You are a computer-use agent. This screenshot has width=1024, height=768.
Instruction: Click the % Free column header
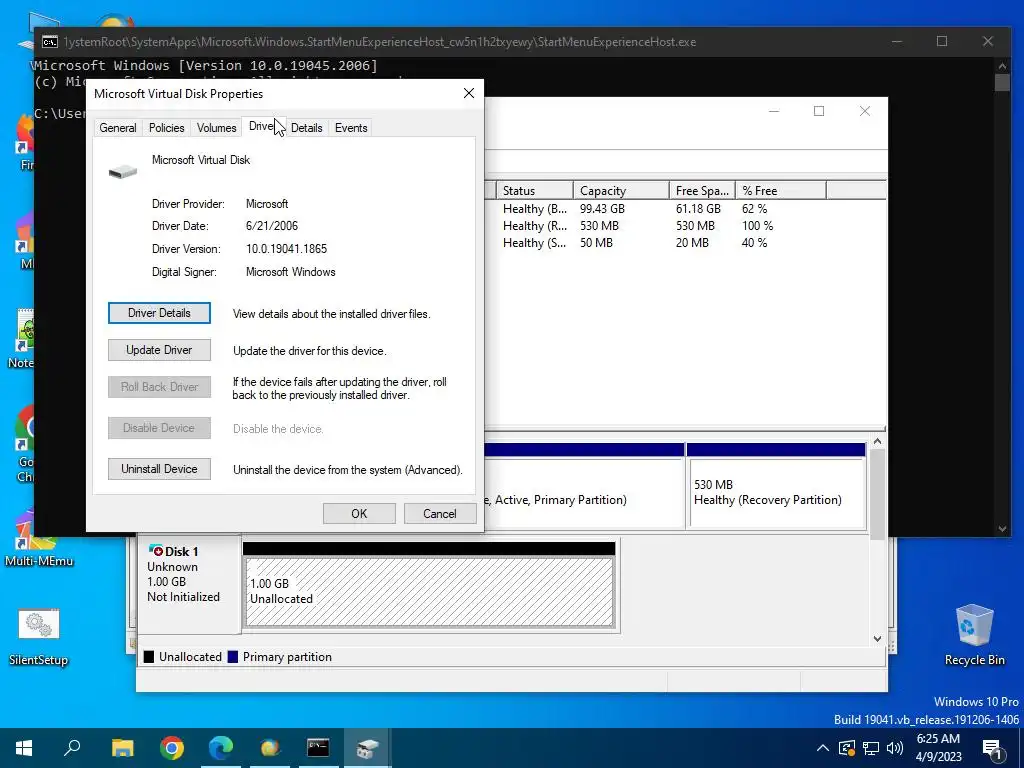pyautogui.click(x=781, y=191)
